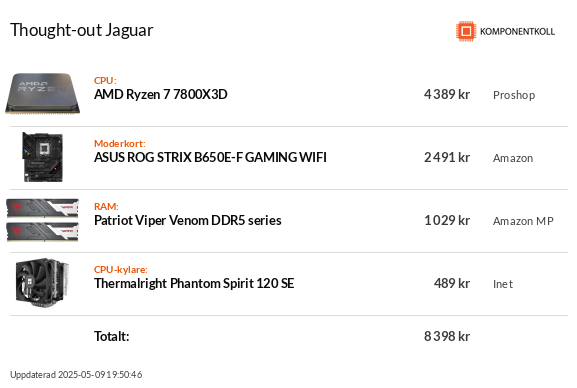Open Thermalright Phantom Spirit 120 SE link
This screenshot has height=388, width=577.
coord(194,283)
